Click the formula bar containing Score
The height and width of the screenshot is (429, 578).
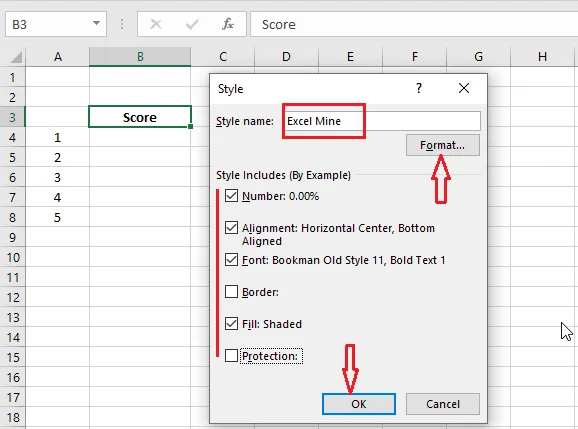pos(414,24)
